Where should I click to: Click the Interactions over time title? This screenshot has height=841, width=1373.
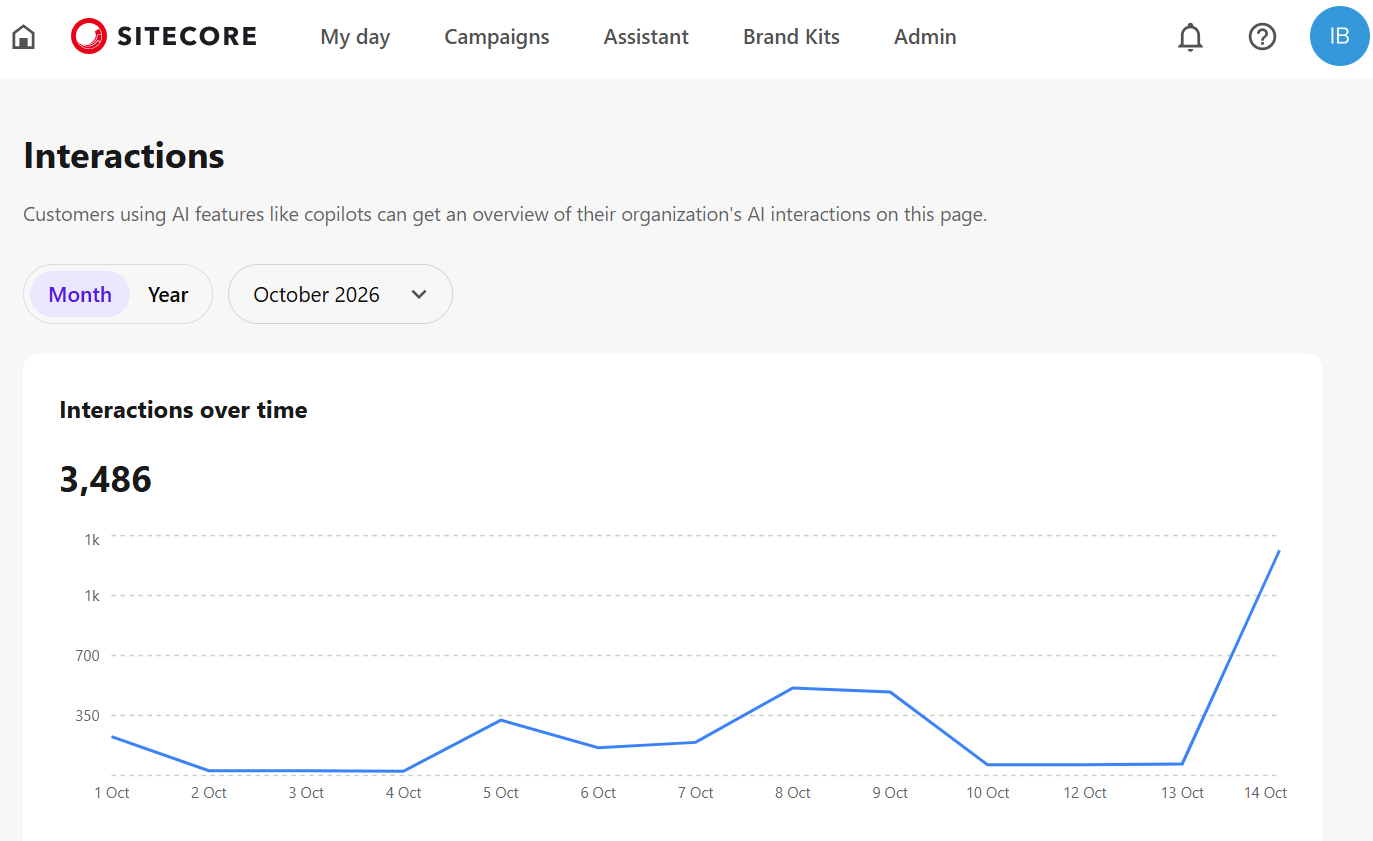tap(183, 410)
